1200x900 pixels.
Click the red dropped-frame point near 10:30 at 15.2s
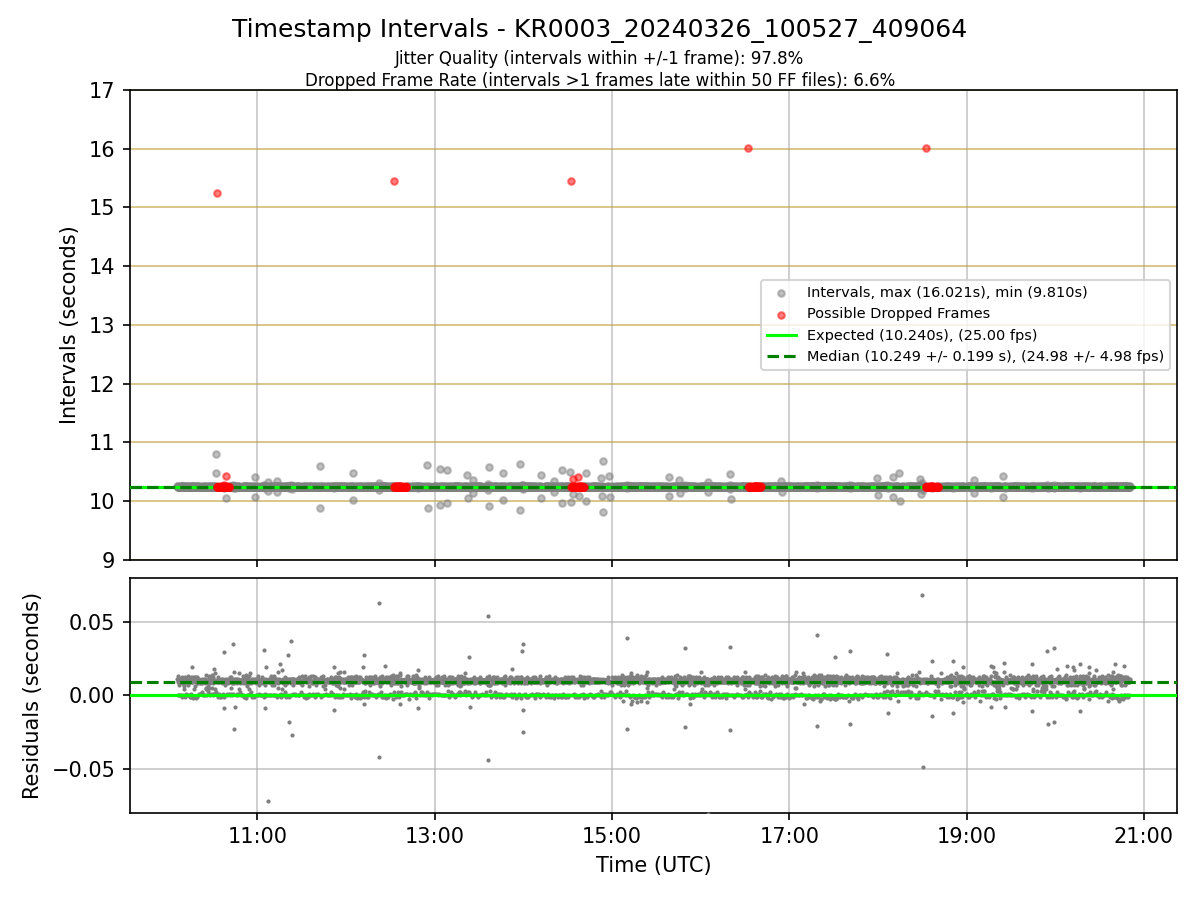(x=217, y=193)
